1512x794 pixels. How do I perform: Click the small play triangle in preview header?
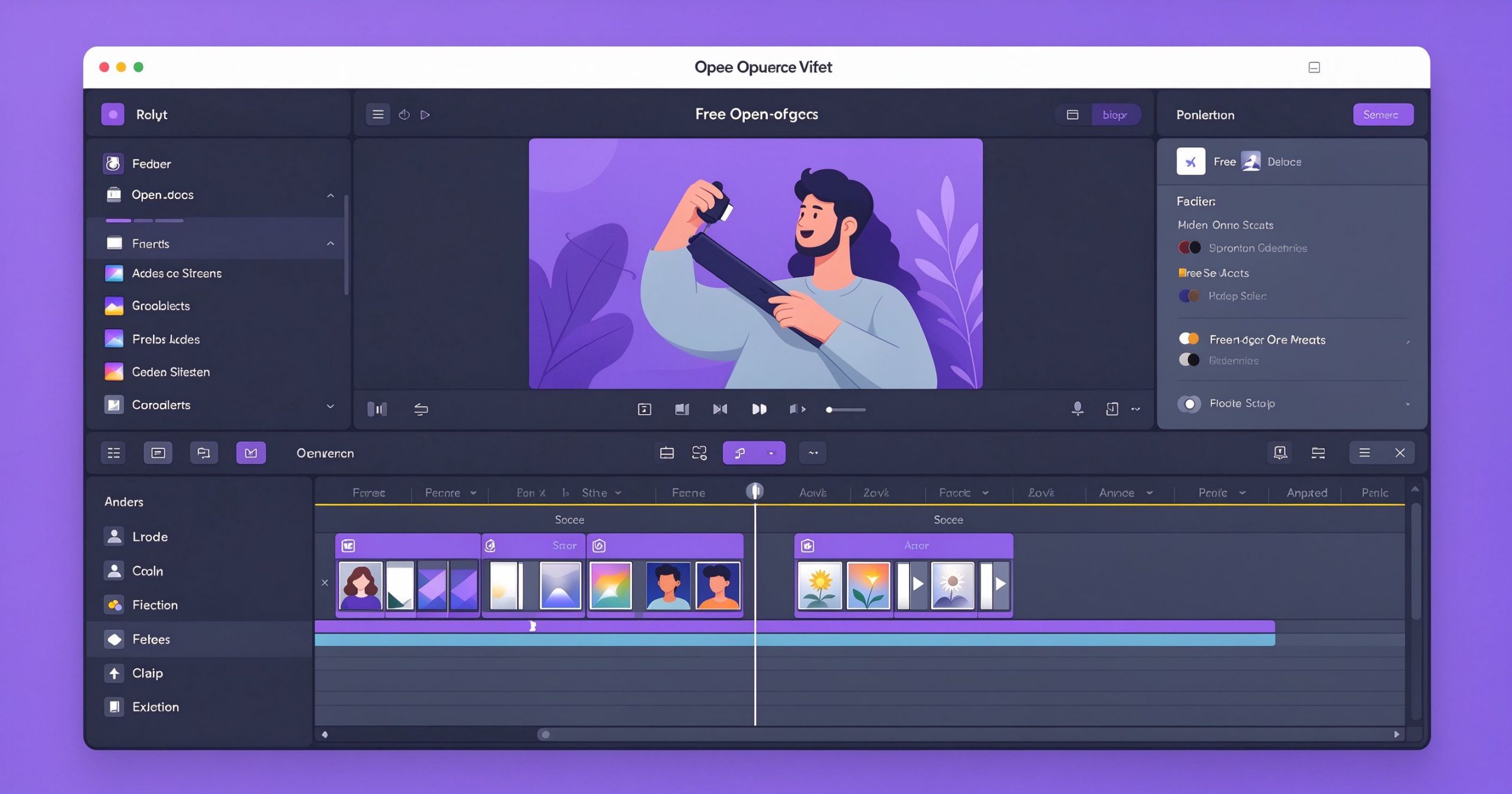coord(425,115)
